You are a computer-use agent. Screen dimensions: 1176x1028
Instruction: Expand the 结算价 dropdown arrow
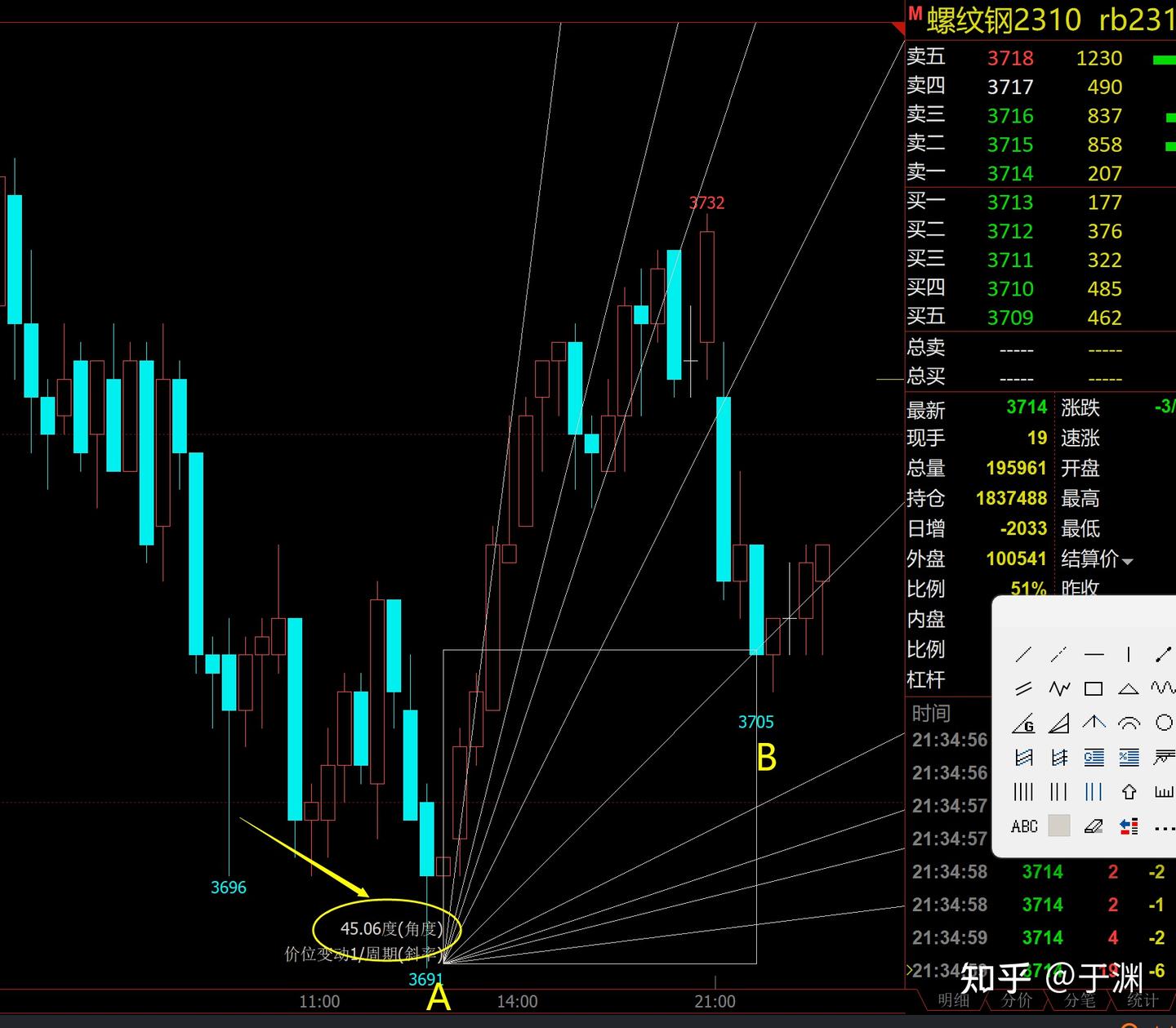(x=1128, y=562)
